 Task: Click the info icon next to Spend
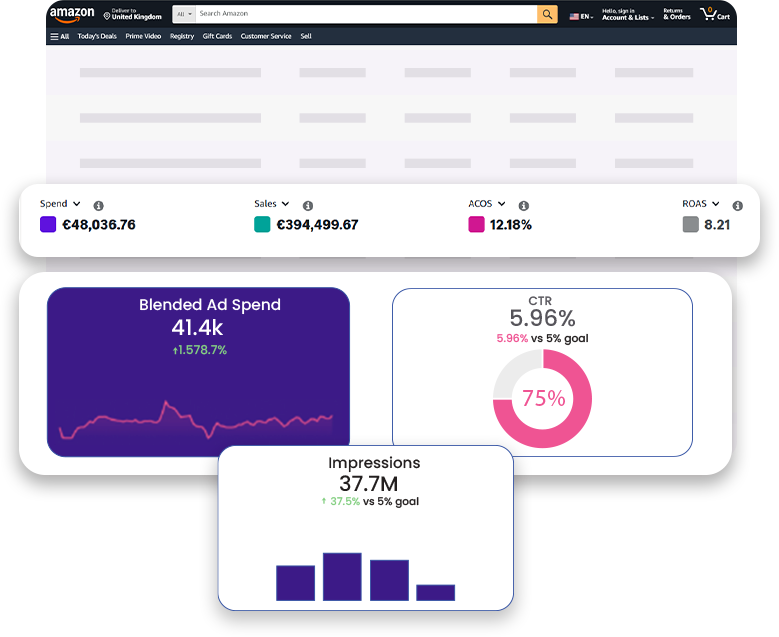pos(98,205)
